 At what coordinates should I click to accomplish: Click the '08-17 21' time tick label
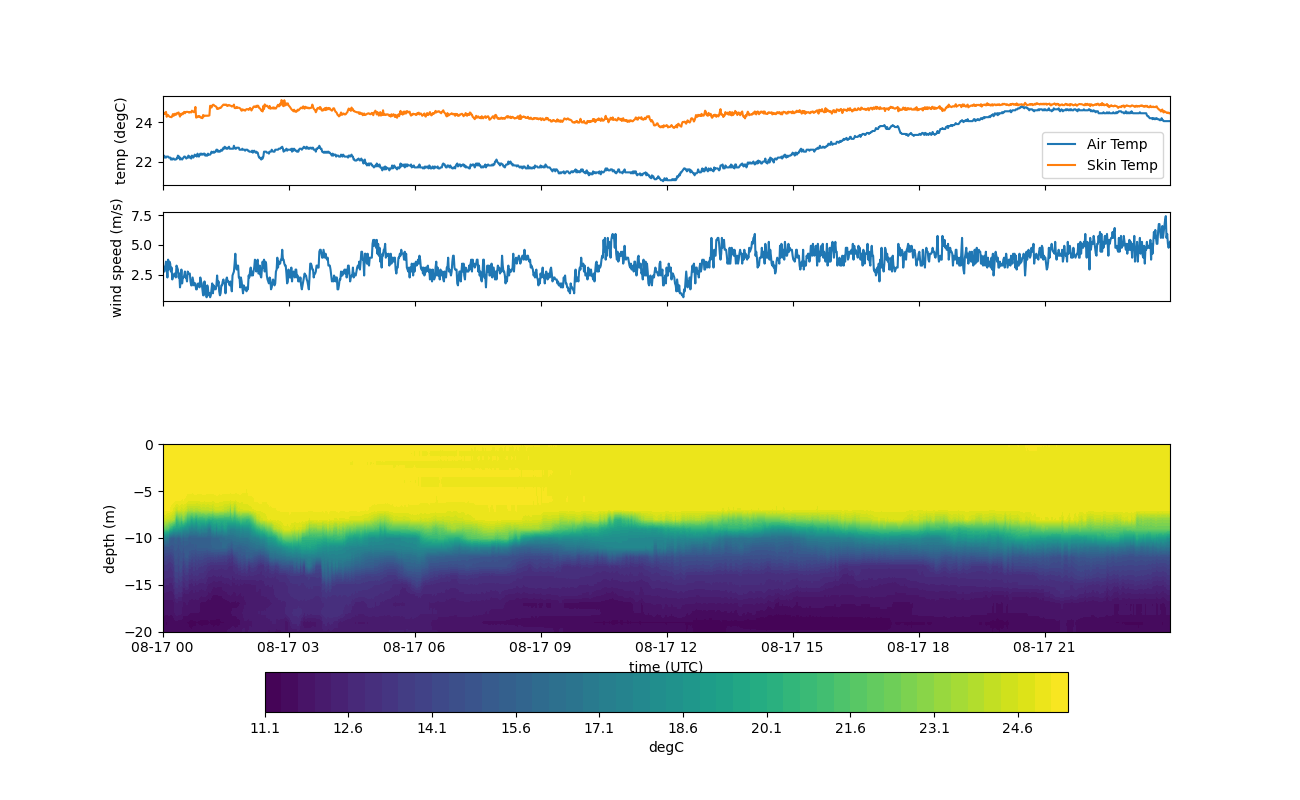point(1045,647)
